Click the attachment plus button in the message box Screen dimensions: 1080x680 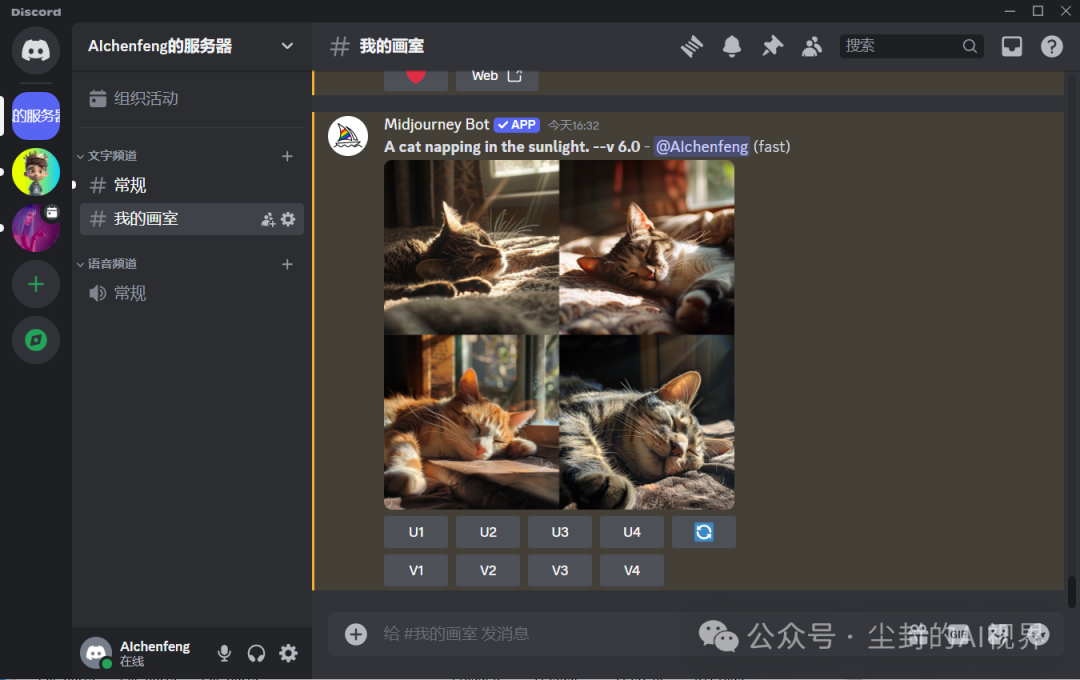tap(355, 634)
